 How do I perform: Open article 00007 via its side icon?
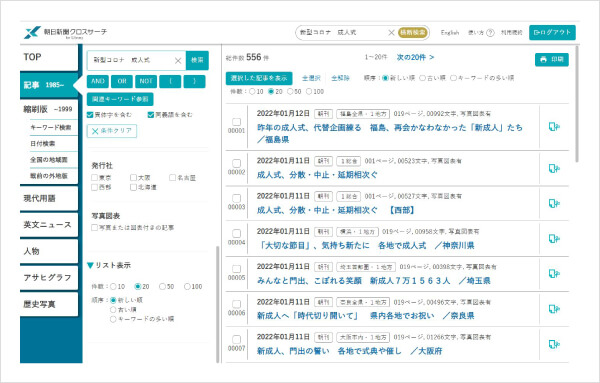[x=554, y=344]
